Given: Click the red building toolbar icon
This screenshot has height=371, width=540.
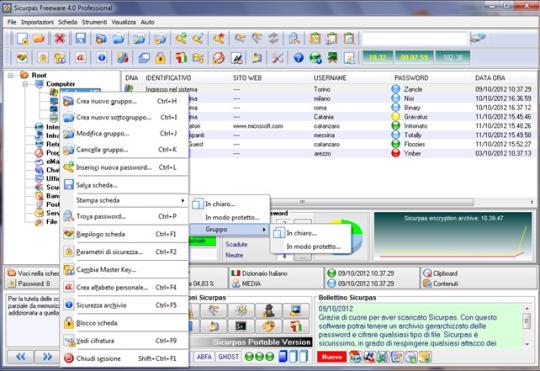Looking at the screenshot, I should [x=181, y=58].
